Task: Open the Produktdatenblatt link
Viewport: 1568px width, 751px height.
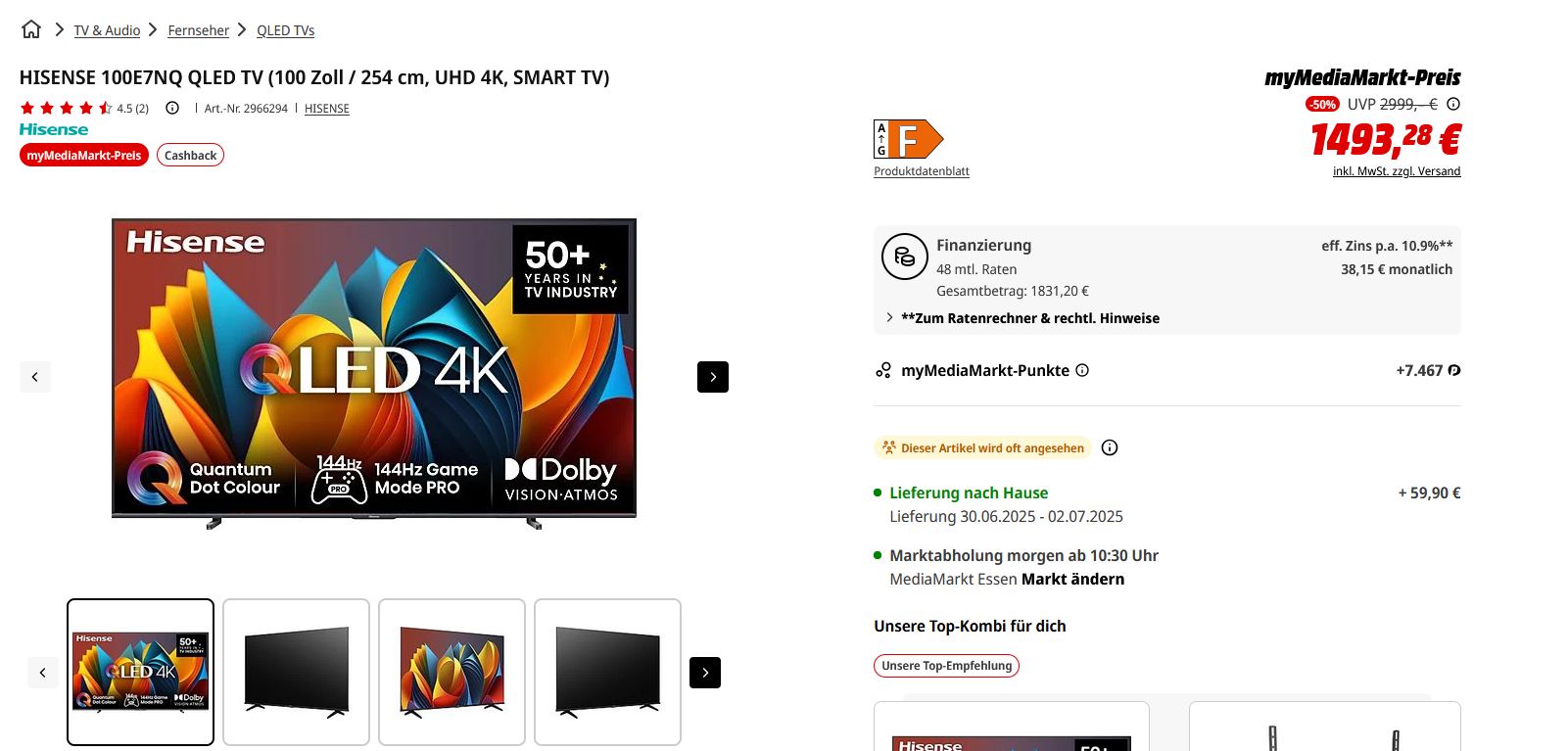Action: 922,171
